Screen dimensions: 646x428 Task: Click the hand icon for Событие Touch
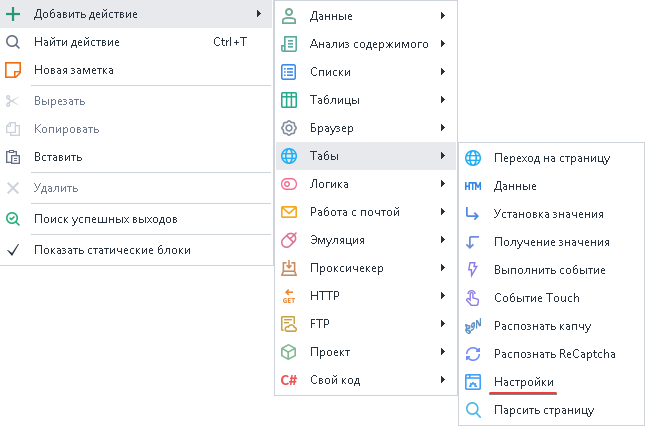point(473,298)
